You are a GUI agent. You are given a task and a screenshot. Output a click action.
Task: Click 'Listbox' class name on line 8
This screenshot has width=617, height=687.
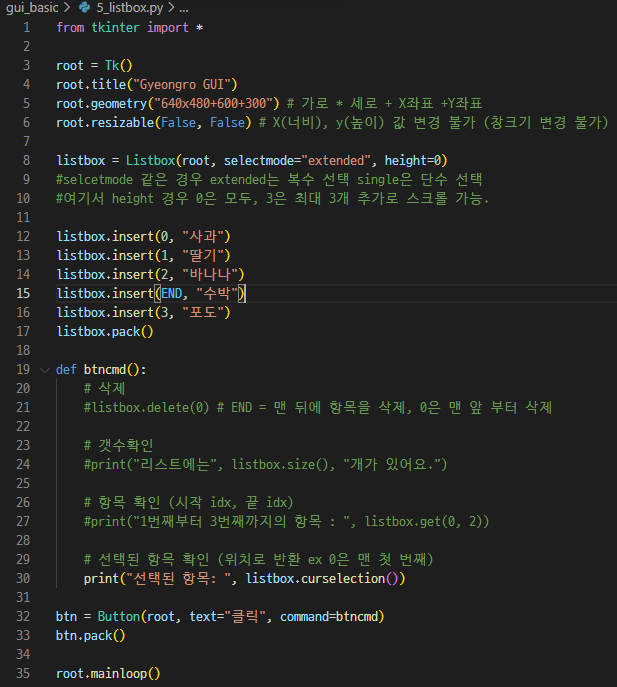[x=151, y=161]
